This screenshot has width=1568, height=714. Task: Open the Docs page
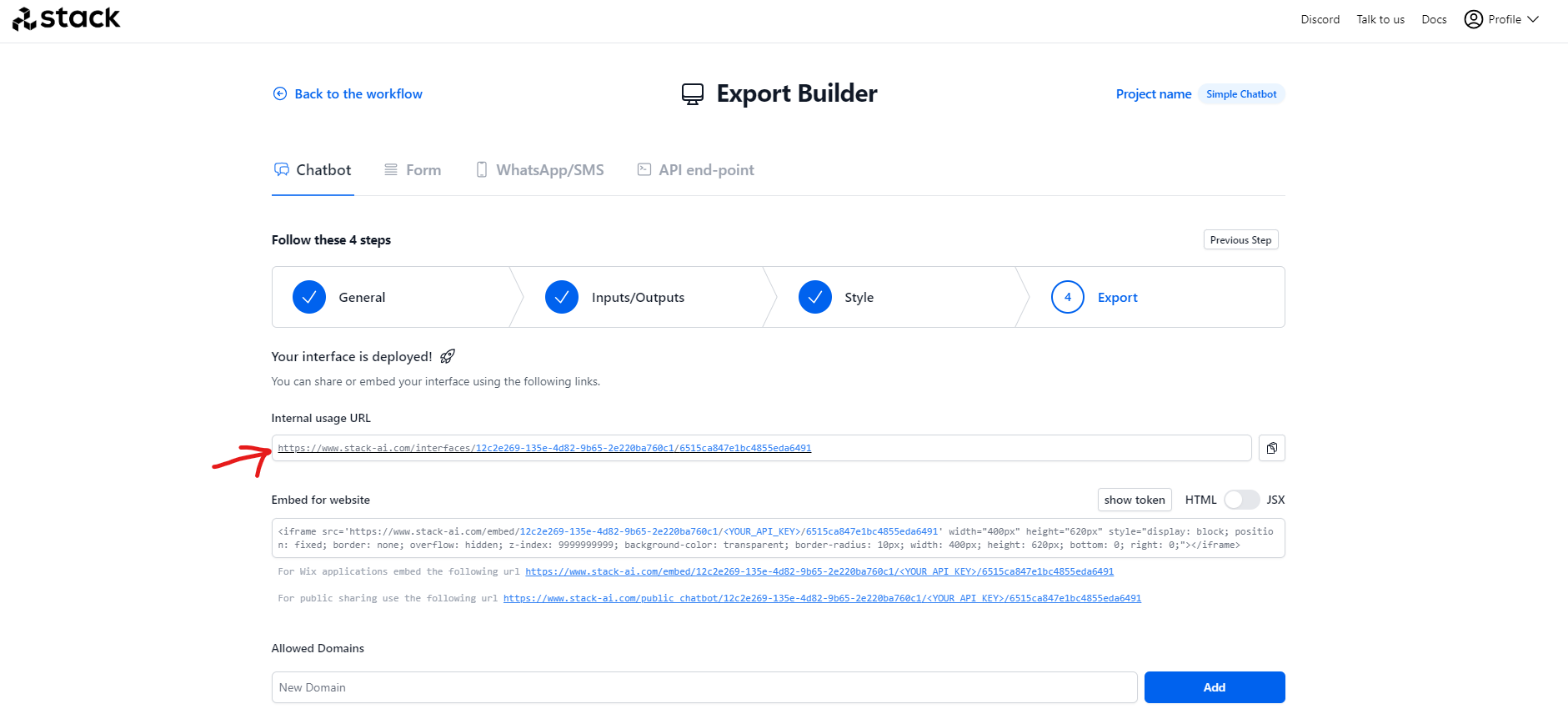tap(1434, 19)
